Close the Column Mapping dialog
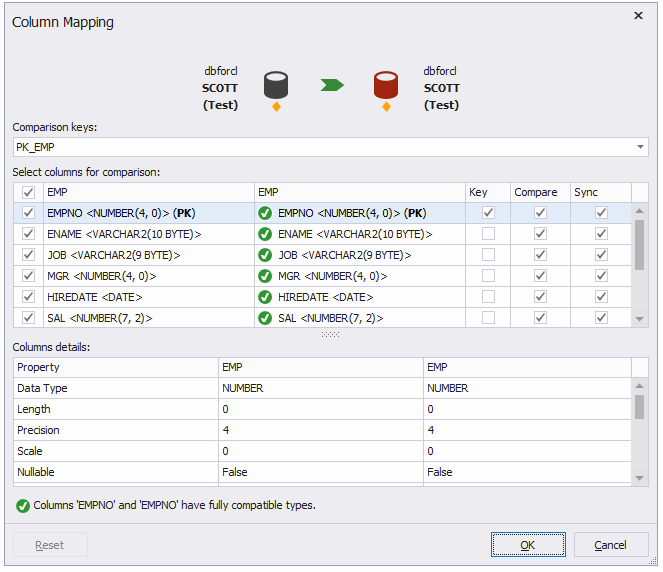This screenshot has width=663, height=572. pos(638,16)
